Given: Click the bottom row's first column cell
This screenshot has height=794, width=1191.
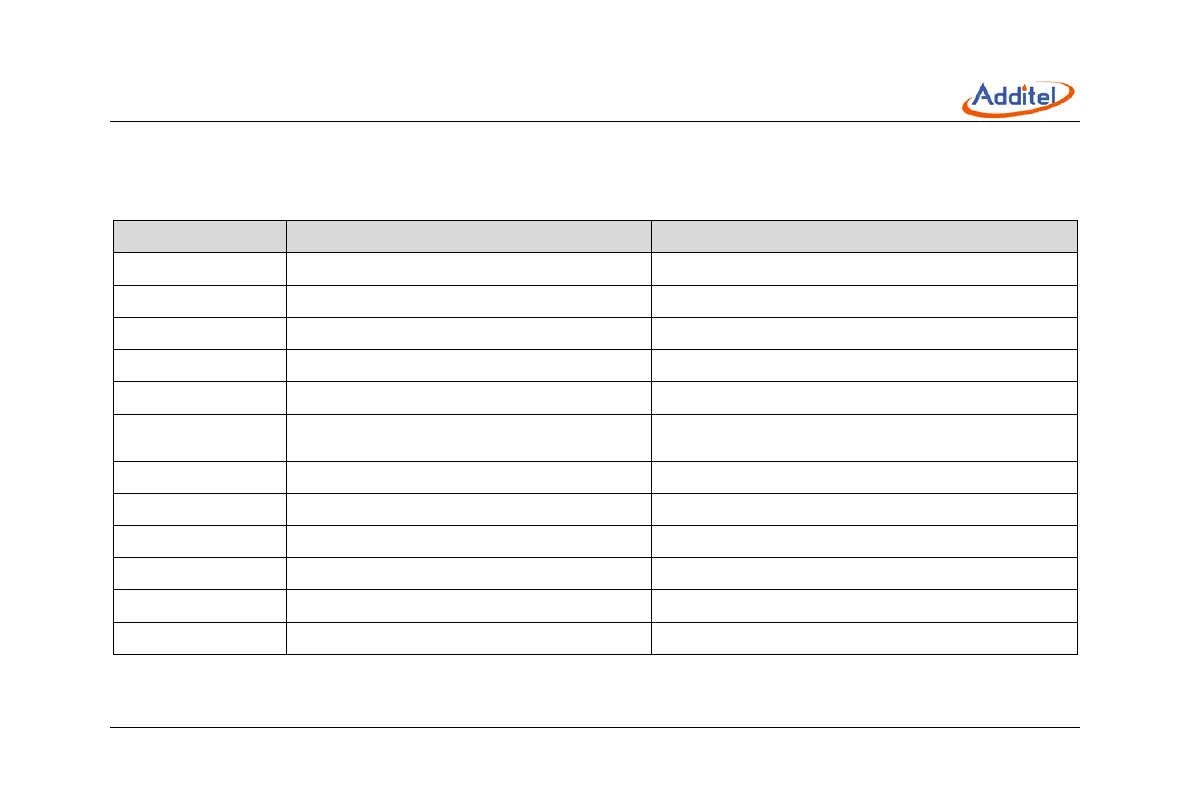Looking at the screenshot, I should pyautogui.click(x=199, y=638).
